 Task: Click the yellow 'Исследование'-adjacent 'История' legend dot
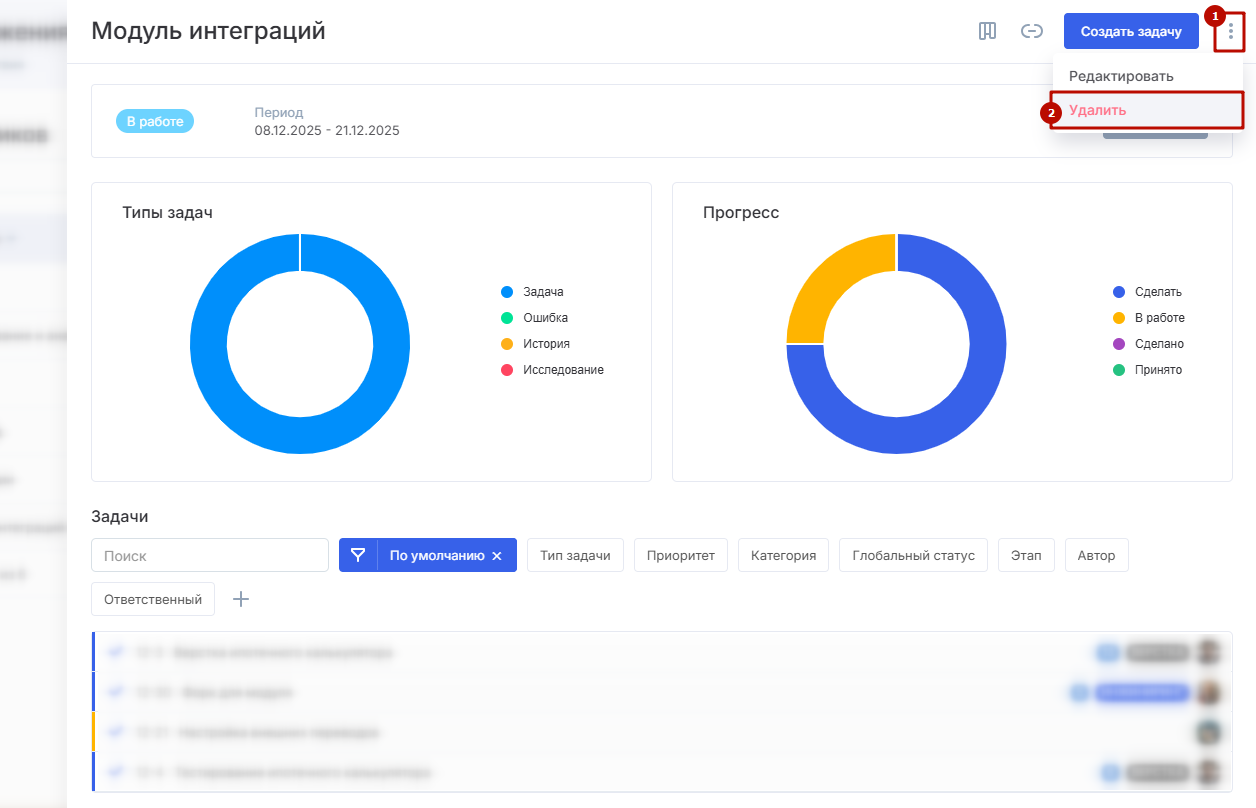tap(507, 344)
